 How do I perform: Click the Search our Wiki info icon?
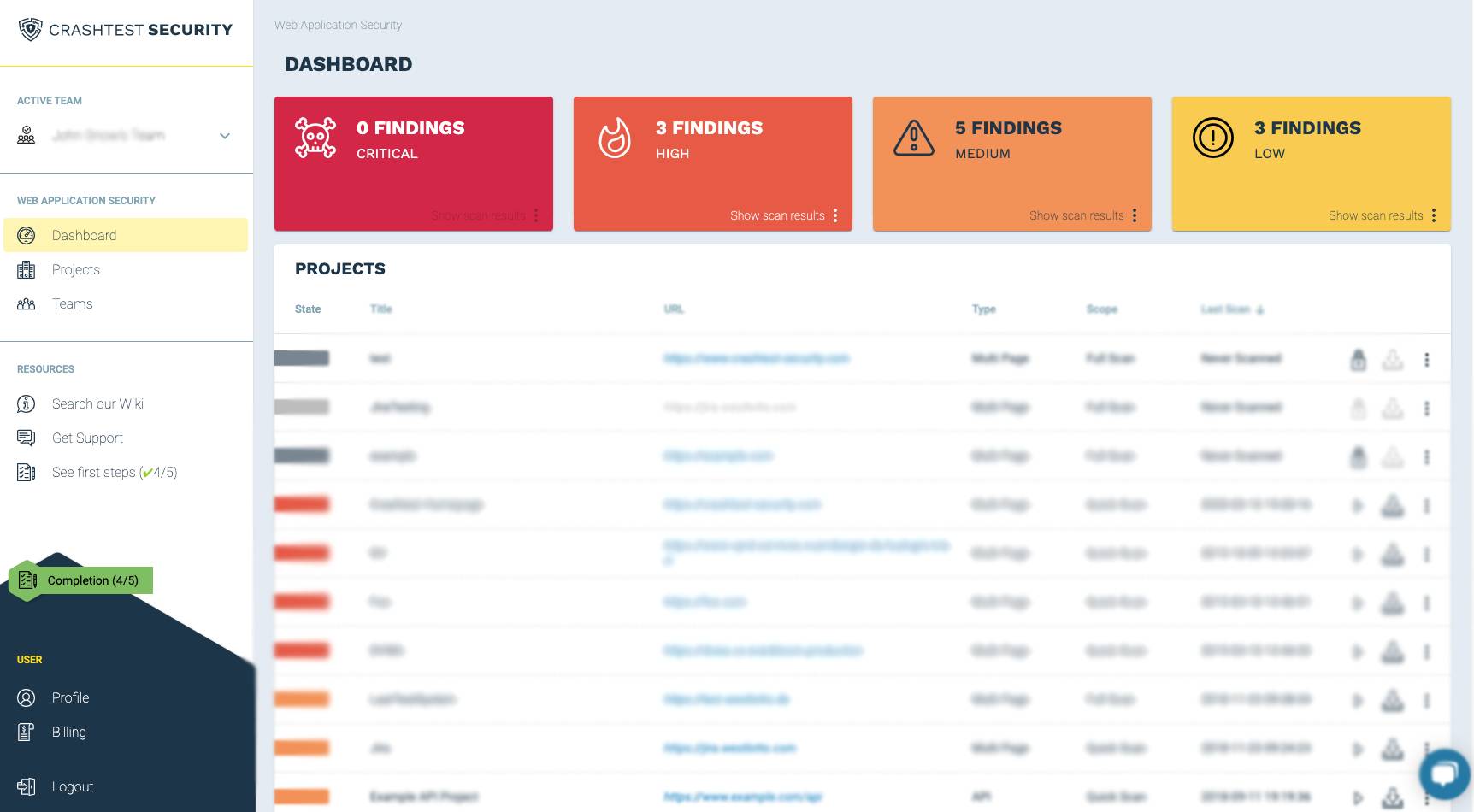tap(27, 403)
